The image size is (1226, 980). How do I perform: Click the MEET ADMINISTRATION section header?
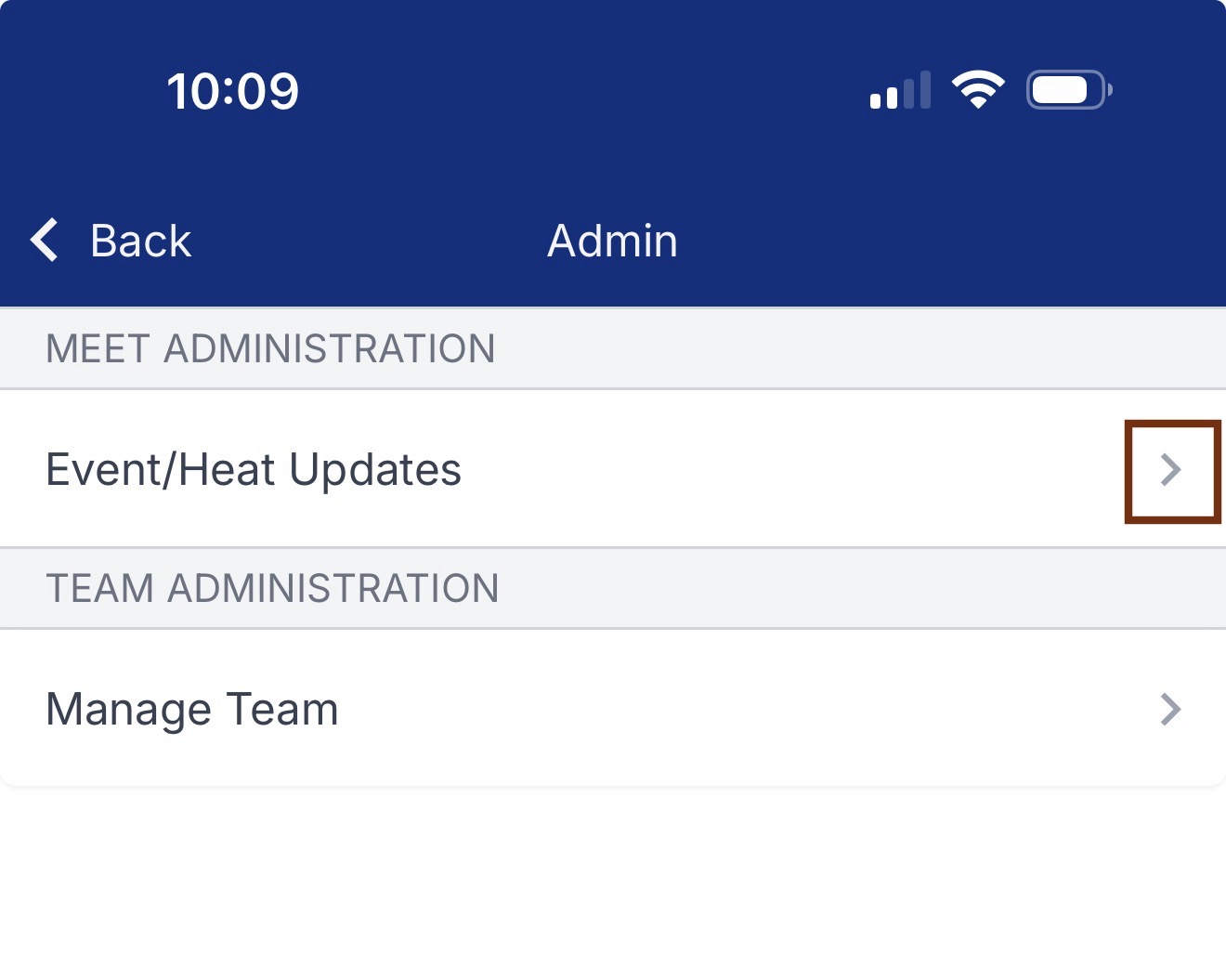[613, 348]
